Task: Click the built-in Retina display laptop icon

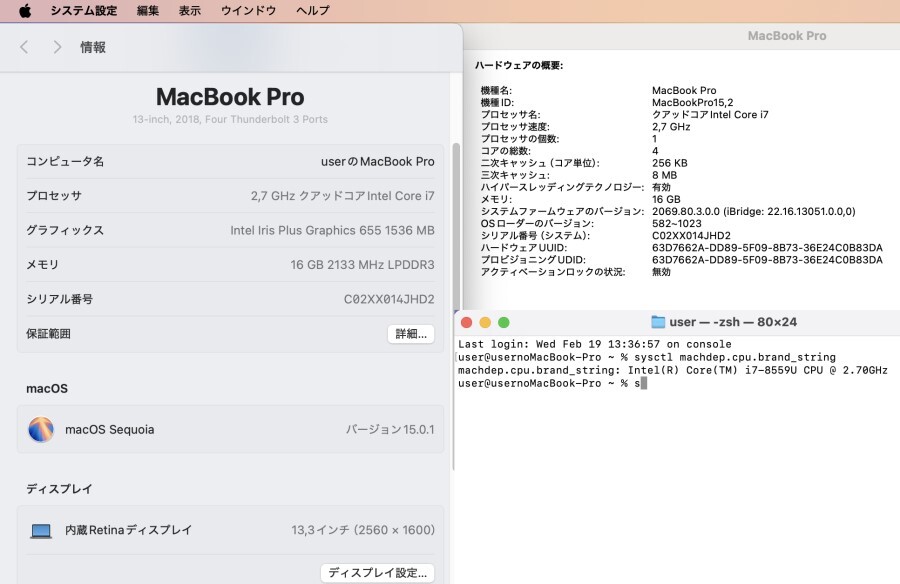Action: click(41, 531)
